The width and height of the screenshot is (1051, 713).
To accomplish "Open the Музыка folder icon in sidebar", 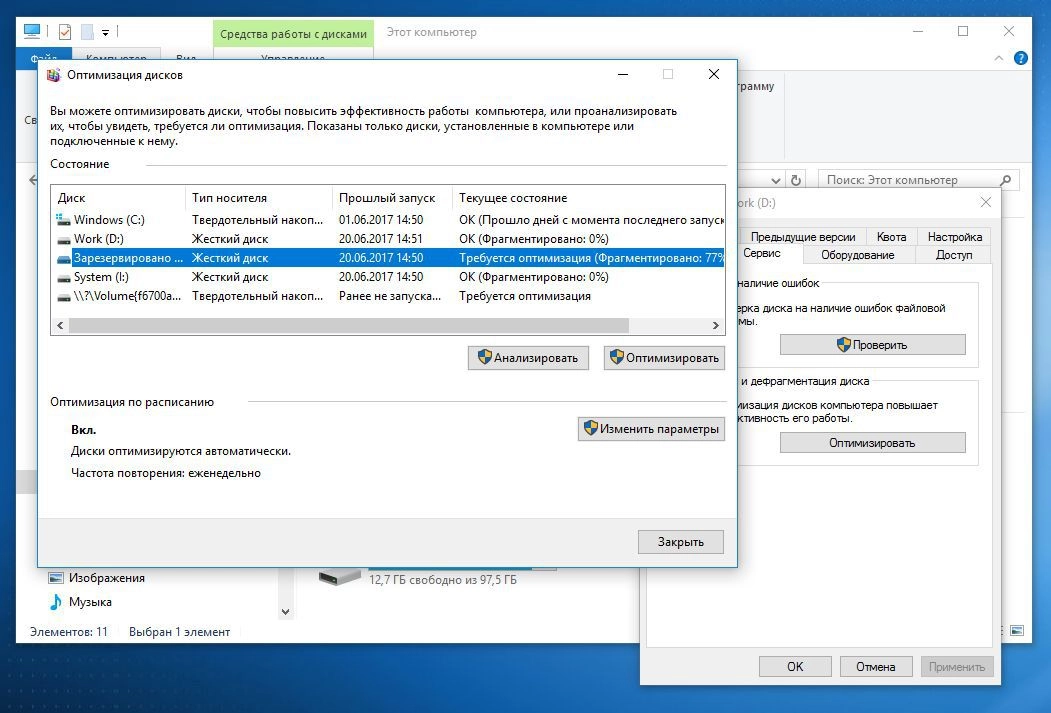I will (55, 602).
